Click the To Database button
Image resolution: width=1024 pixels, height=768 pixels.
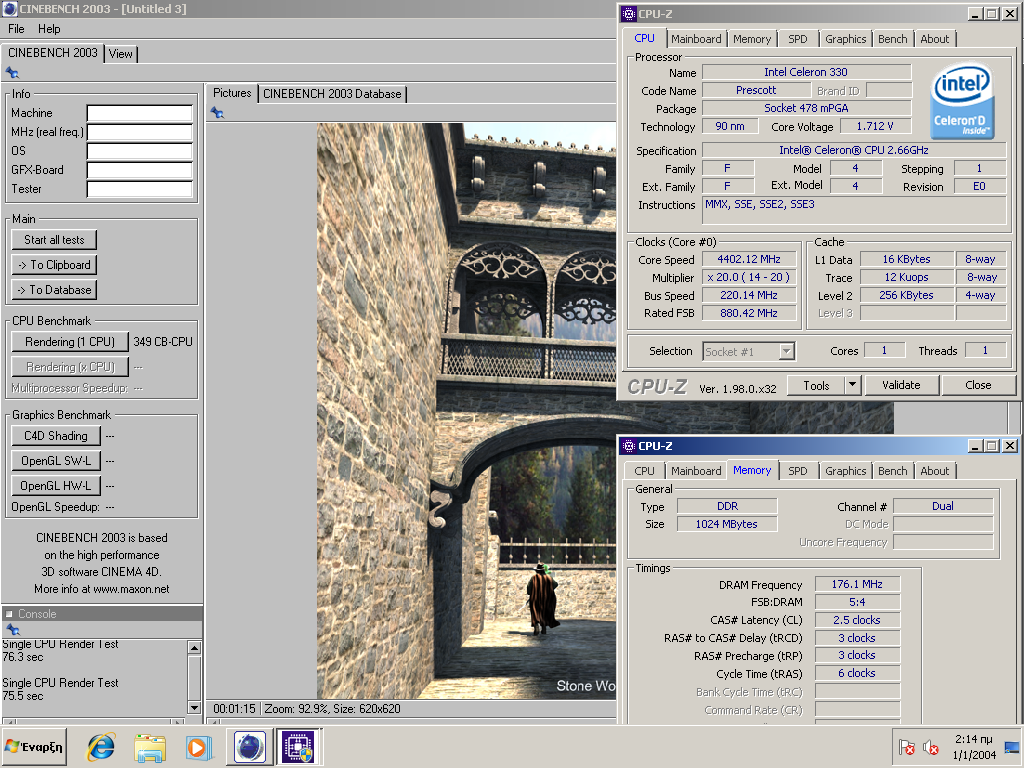(x=54, y=289)
